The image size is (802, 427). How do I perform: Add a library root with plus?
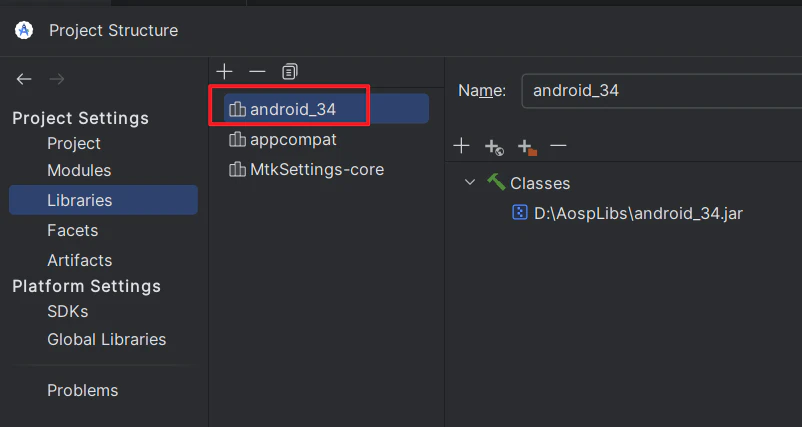pyautogui.click(x=461, y=146)
